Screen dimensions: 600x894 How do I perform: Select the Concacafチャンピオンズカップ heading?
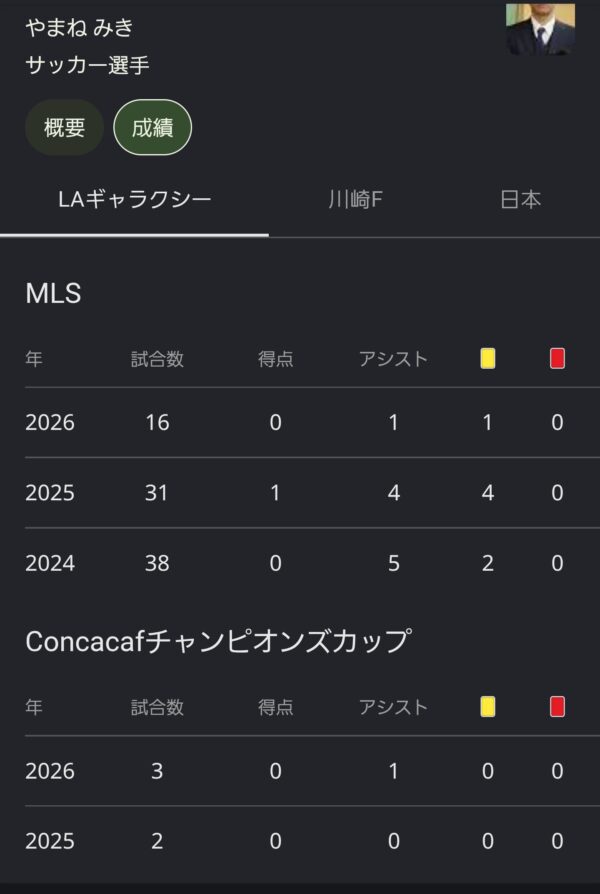pyautogui.click(x=218, y=641)
